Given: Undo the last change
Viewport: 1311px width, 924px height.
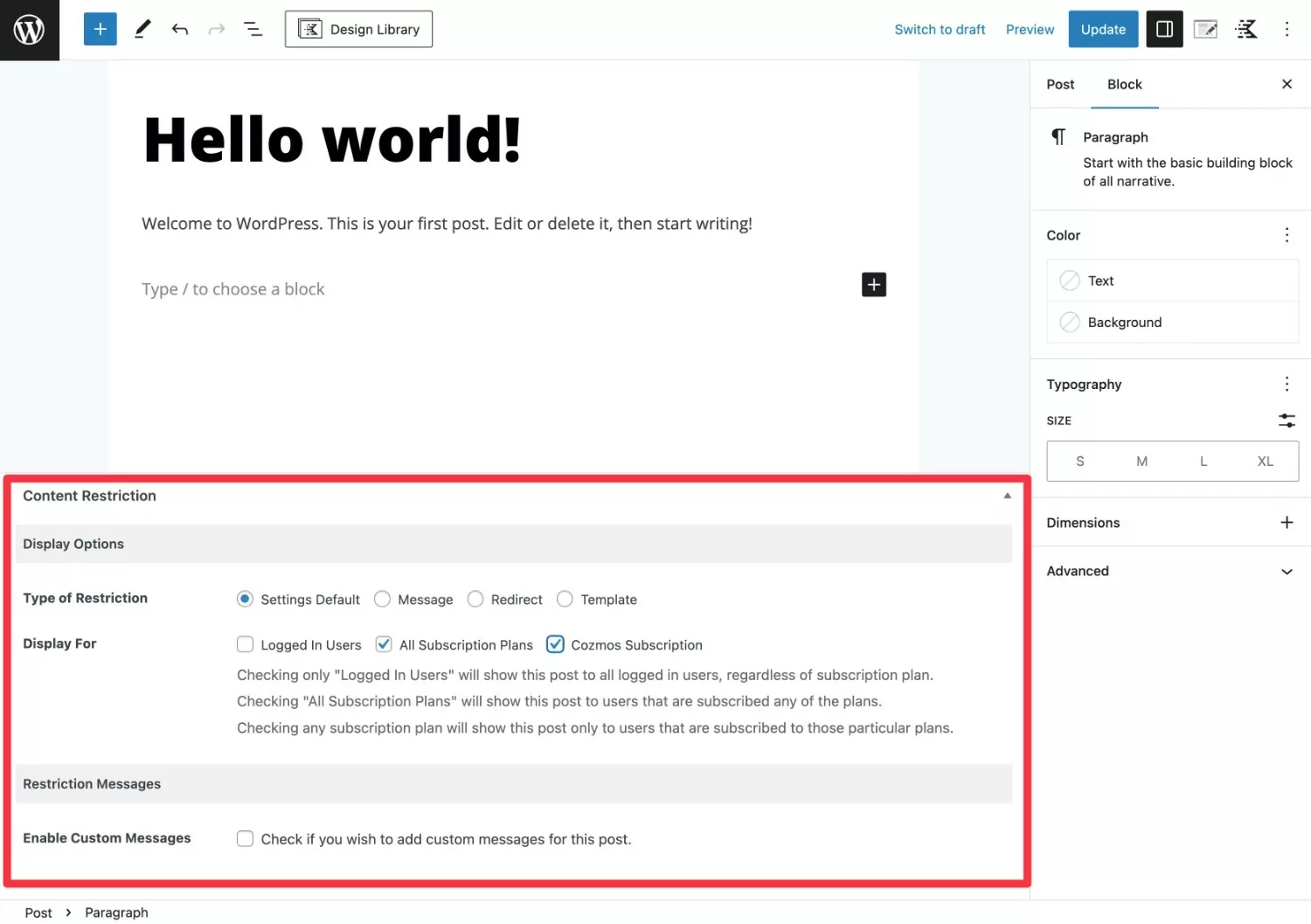Looking at the screenshot, I should pyautogui.click(x=180, y=30).
